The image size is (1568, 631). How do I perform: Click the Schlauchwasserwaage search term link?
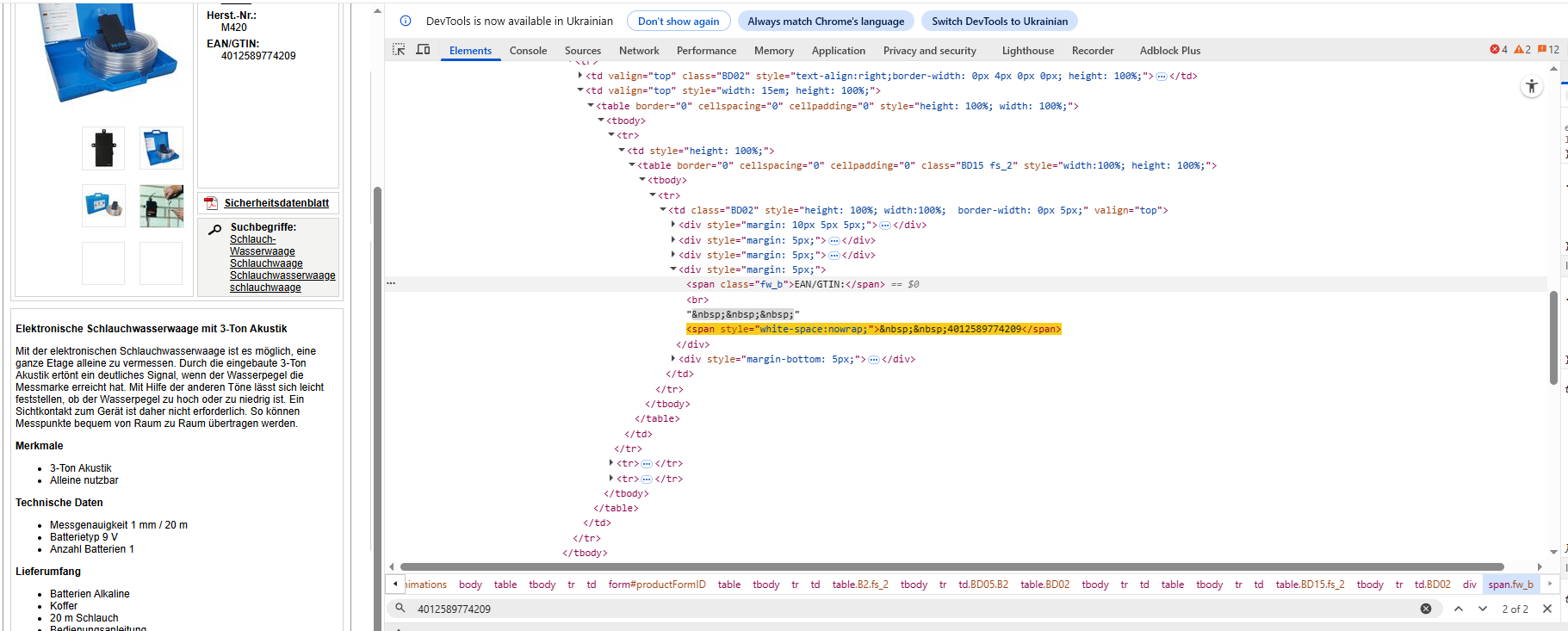(282, 275)
